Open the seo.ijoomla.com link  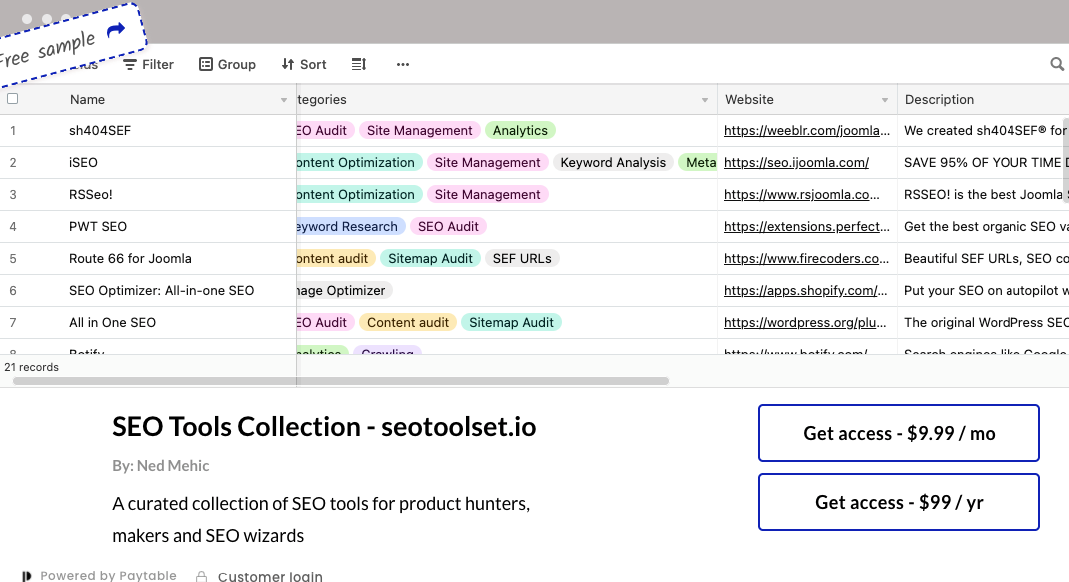[x=796, y=162]
